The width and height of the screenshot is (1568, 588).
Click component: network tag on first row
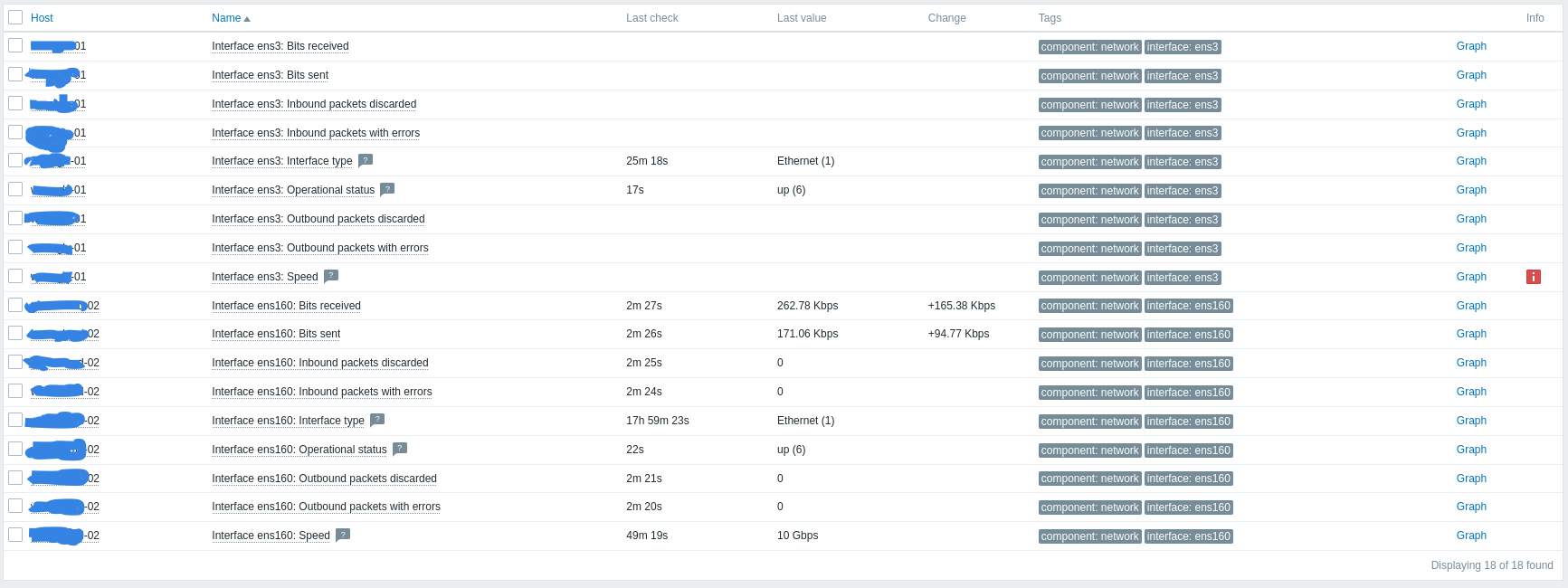[1089, 47]
